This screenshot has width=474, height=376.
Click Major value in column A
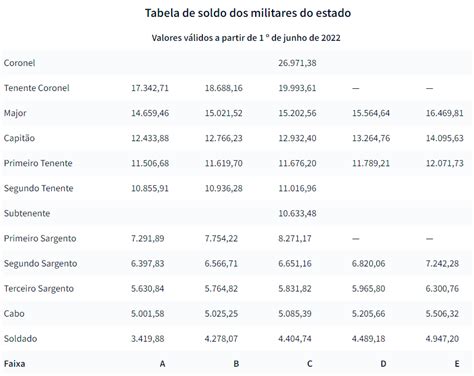coord(150,113)
